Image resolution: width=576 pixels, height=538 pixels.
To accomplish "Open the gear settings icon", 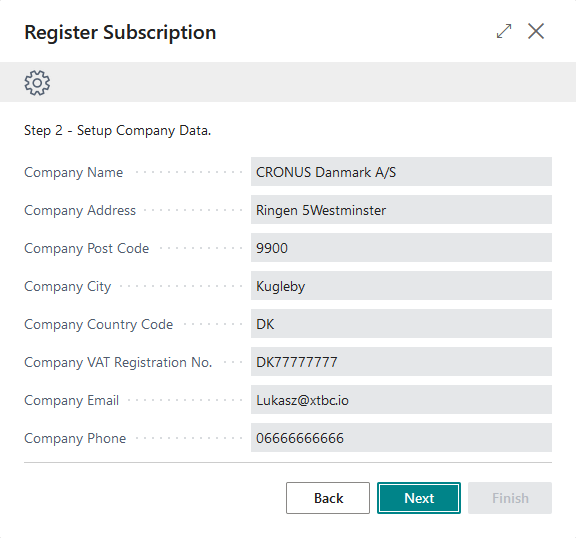I will tap(37, 83).
